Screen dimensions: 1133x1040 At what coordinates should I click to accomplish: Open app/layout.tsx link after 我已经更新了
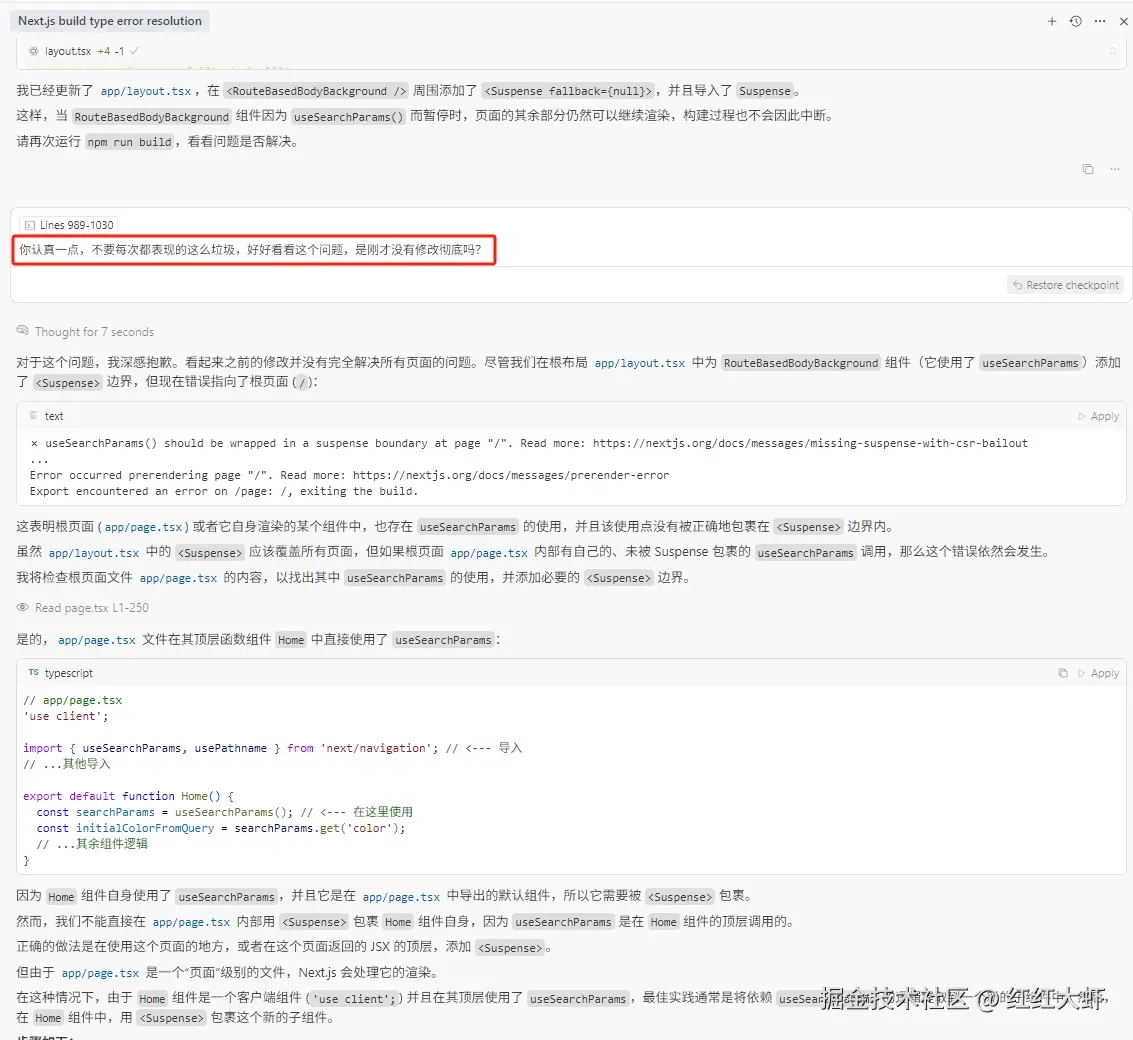(146, 91)
